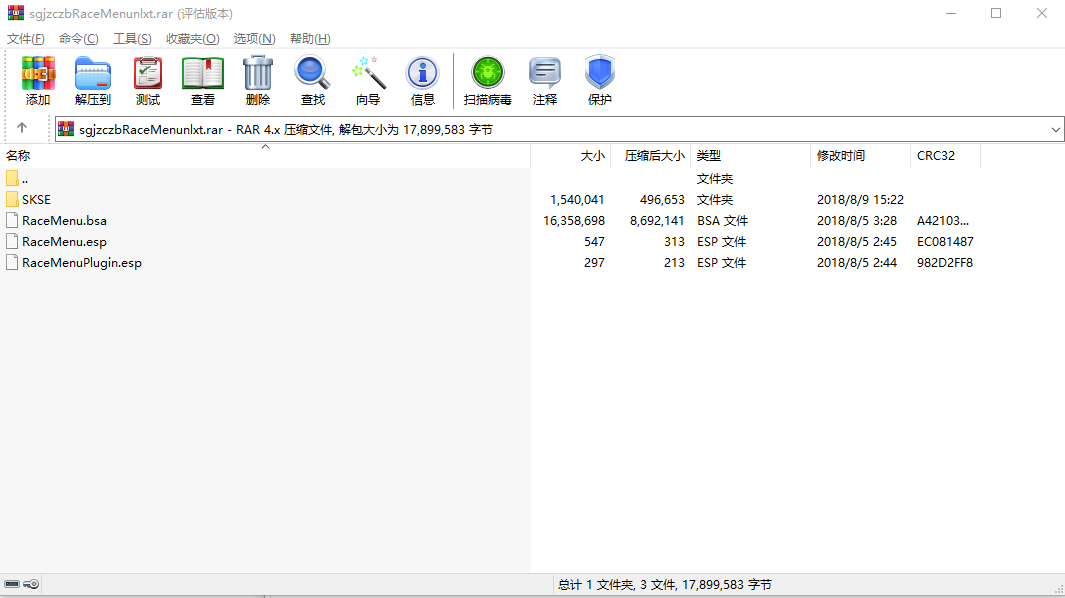This screenshot has height=598, width=1065.
Task: Select the SKSE folder icon
Action: pos(12,199)
